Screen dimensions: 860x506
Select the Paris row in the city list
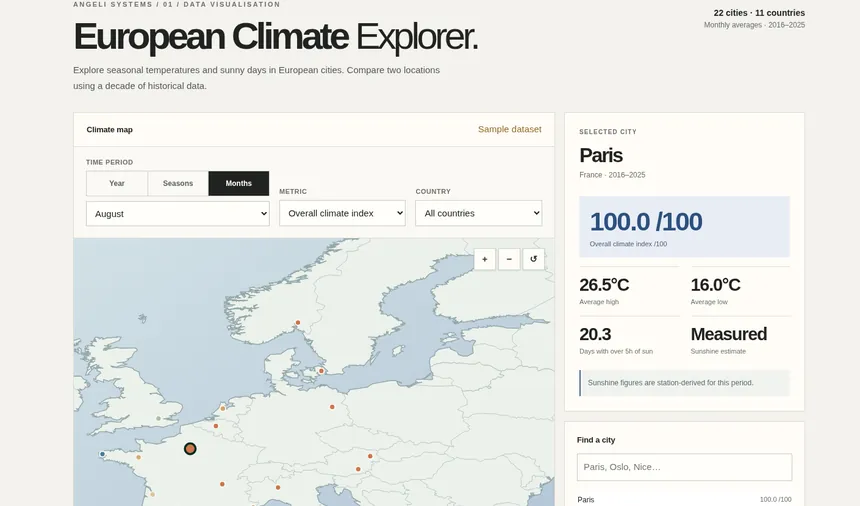click(x=684, y=499)
